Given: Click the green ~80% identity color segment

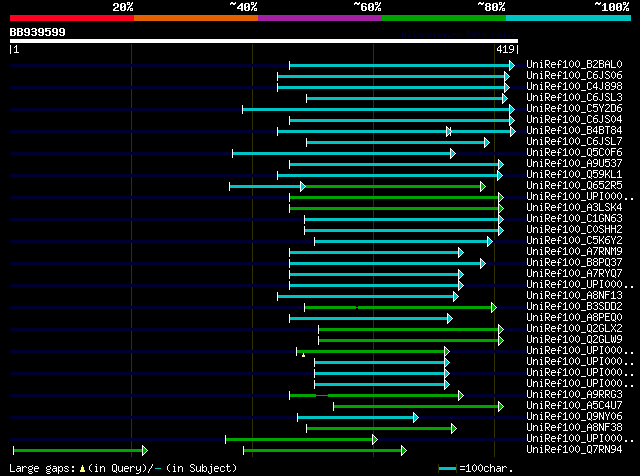Looking at the screenshot, I should point(444,18).
